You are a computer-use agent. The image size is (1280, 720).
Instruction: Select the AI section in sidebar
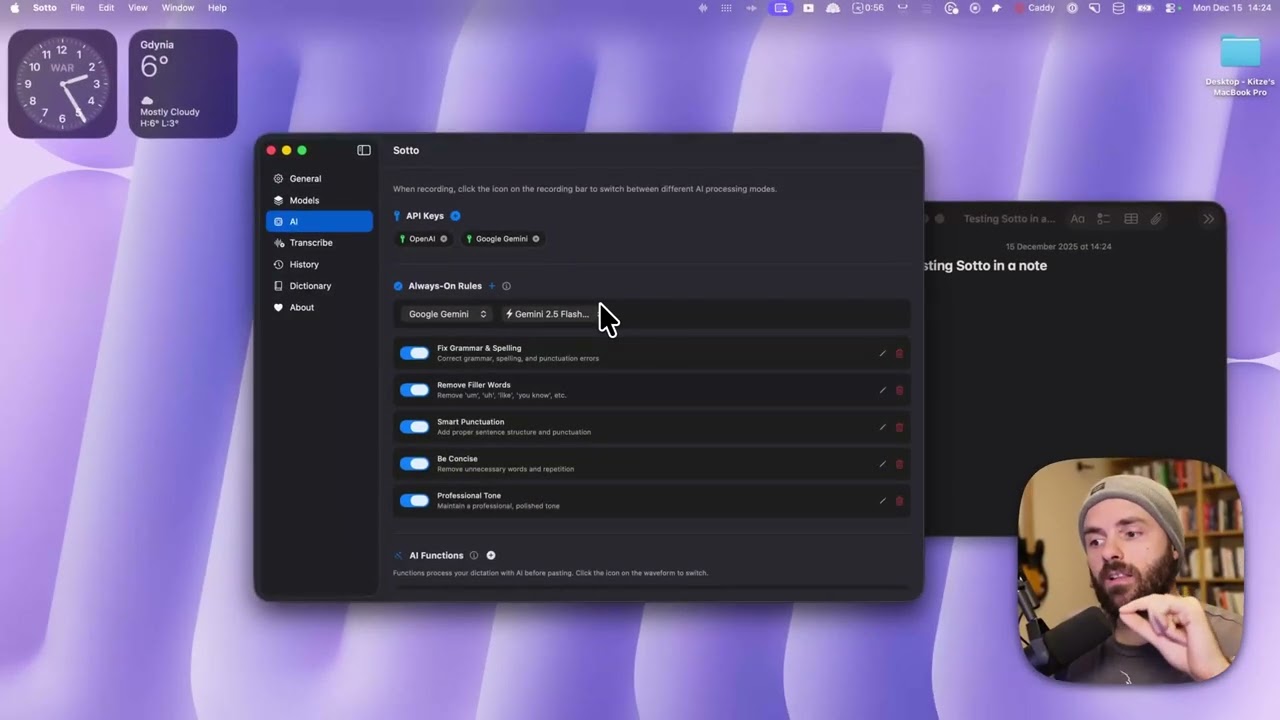tap(319, 221)
